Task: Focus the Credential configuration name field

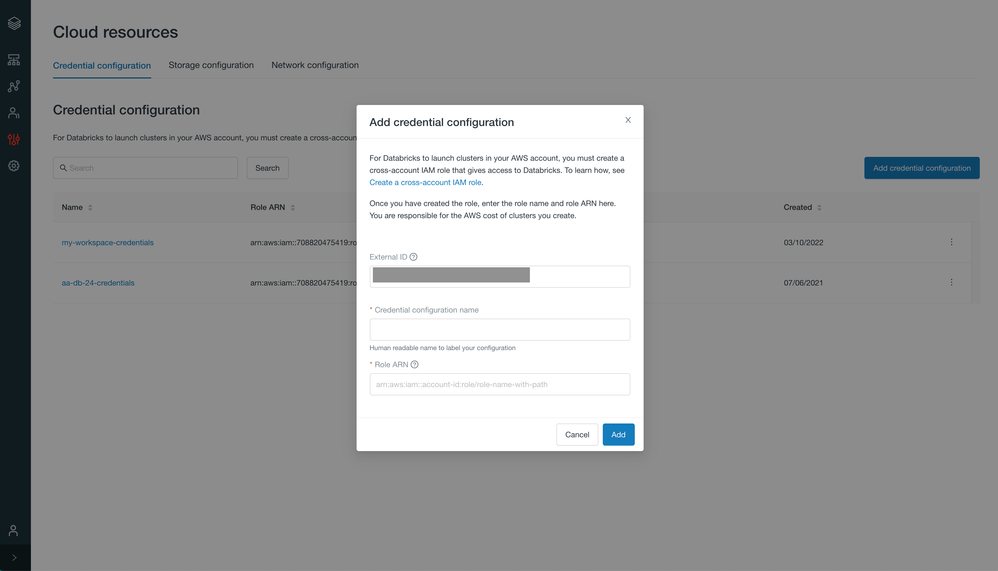Action: 499,330
